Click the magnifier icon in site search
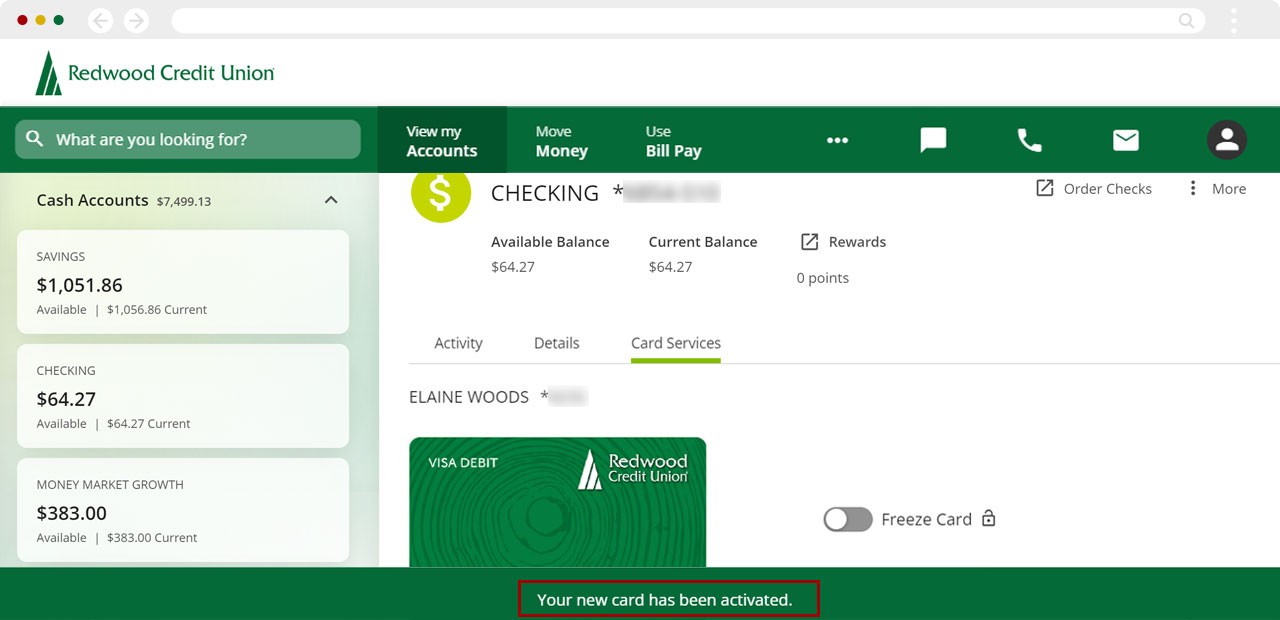 pos(35,139)
